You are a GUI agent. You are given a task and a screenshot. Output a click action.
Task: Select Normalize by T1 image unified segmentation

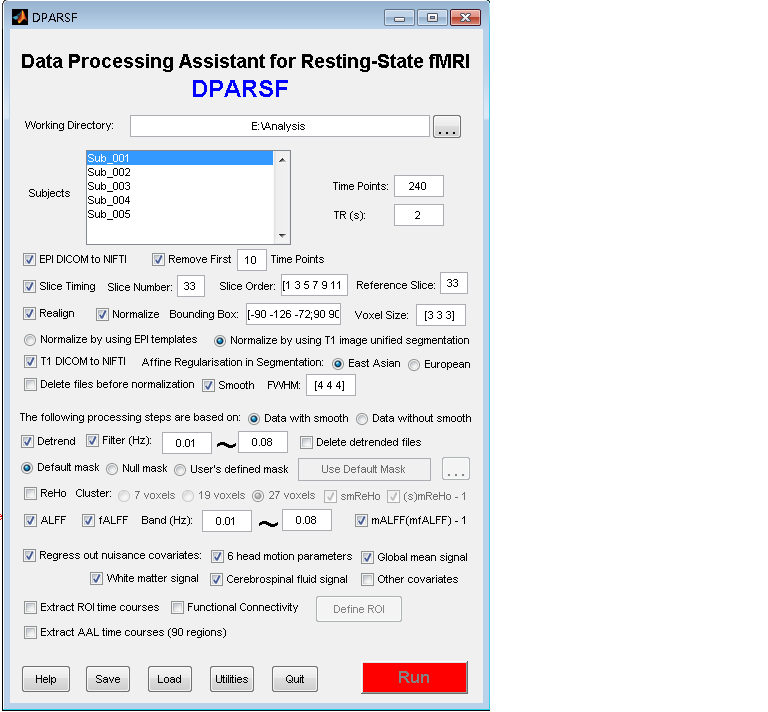point(220,341)
